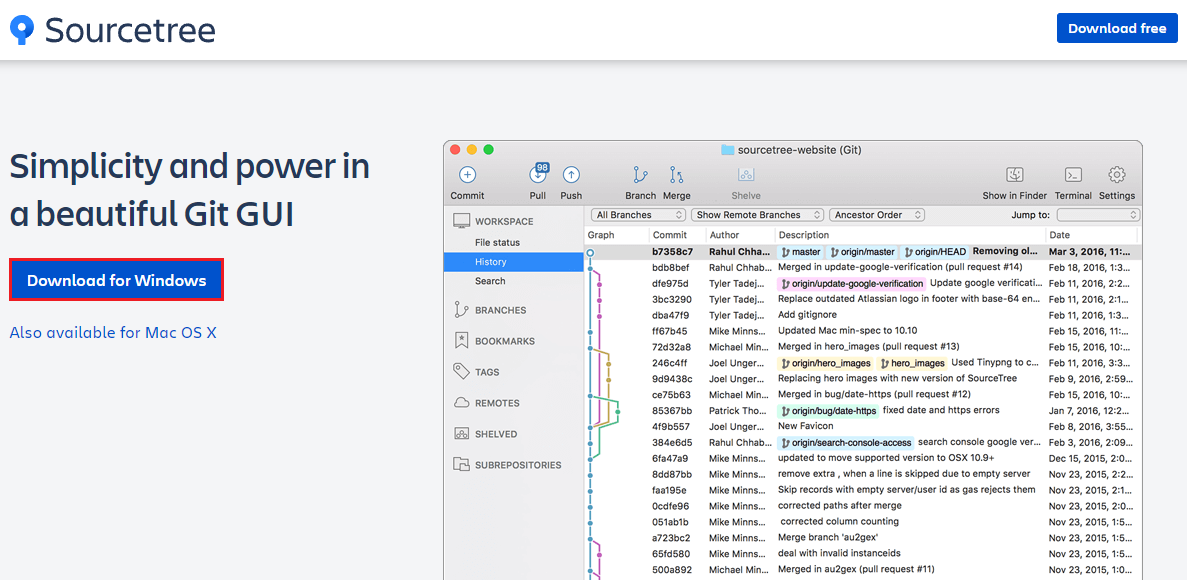Click the Push toolbar icon

pos(571,175)
